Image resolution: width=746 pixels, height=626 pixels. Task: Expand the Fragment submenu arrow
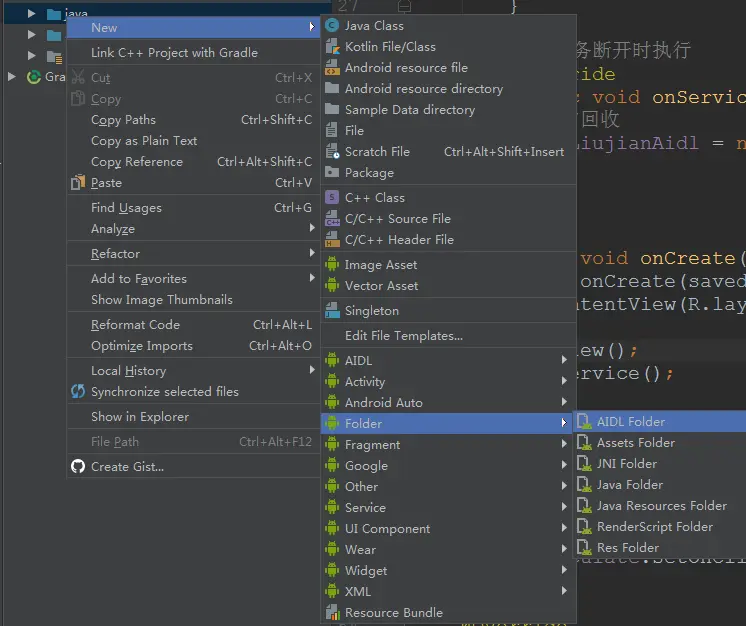(x=564, y=444)
